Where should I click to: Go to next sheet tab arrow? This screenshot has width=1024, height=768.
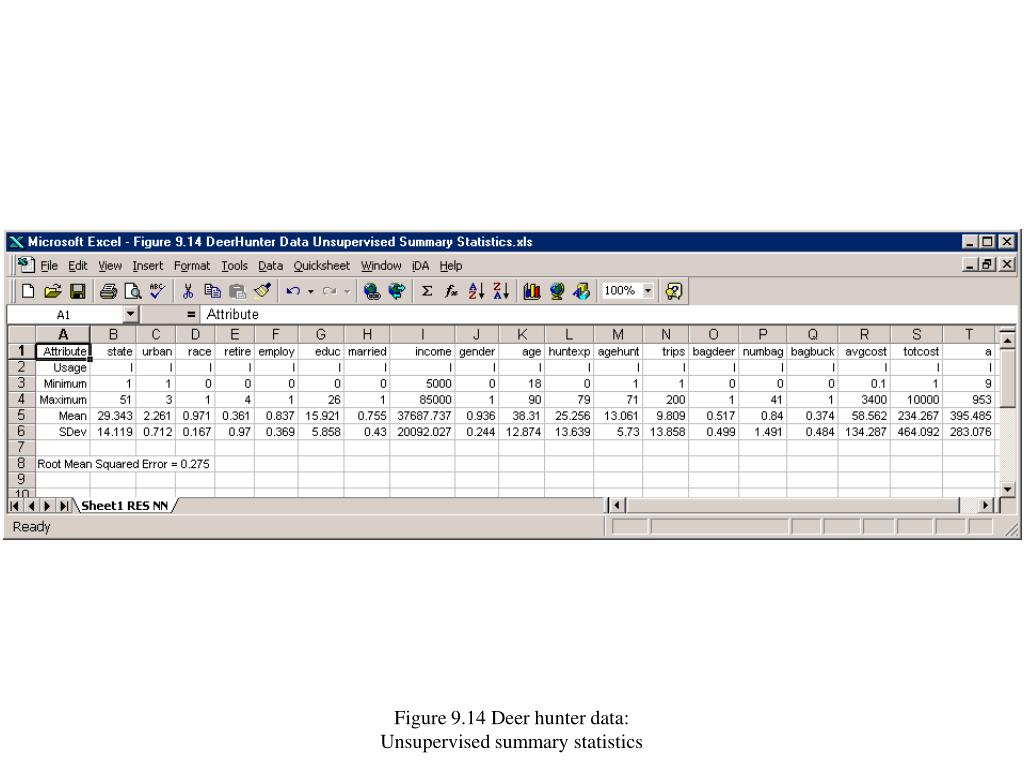pyautogui.click(x=47, y=505)
